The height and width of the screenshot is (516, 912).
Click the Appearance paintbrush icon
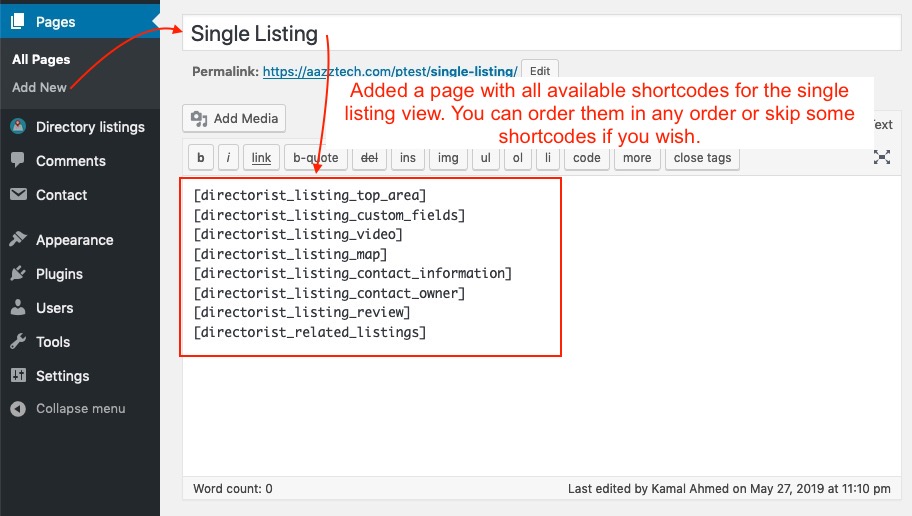point(18,239)
